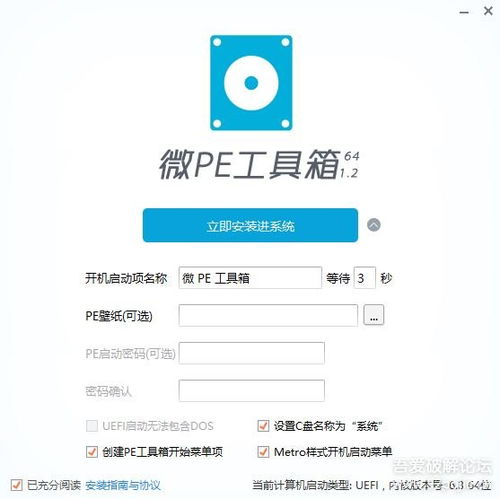Uncheck the already read agreement checkbox
Viewport: 500px width, 499px height.
pos(16,485)
